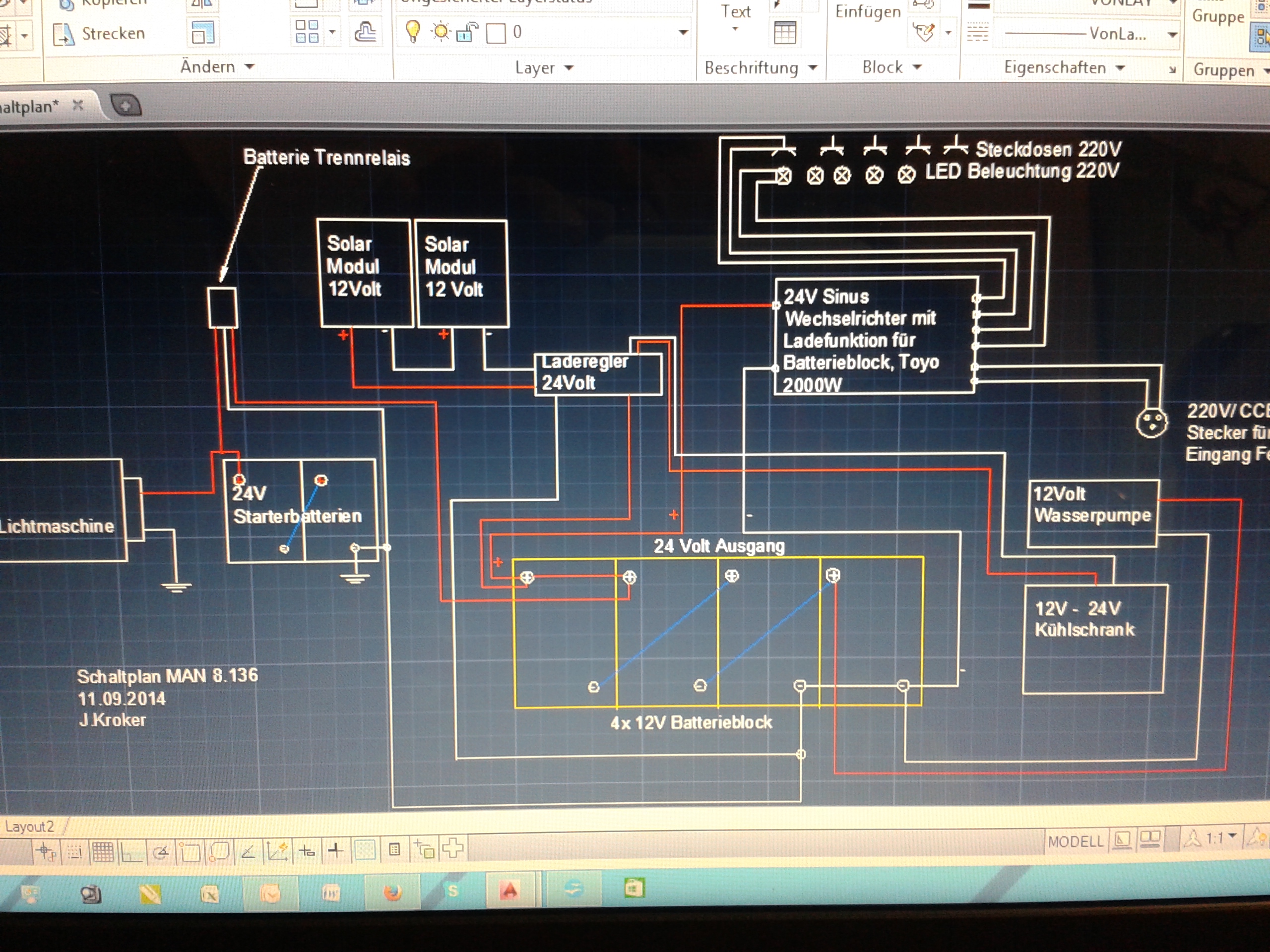Toggle ortho mode in status bar

(131, 853)
